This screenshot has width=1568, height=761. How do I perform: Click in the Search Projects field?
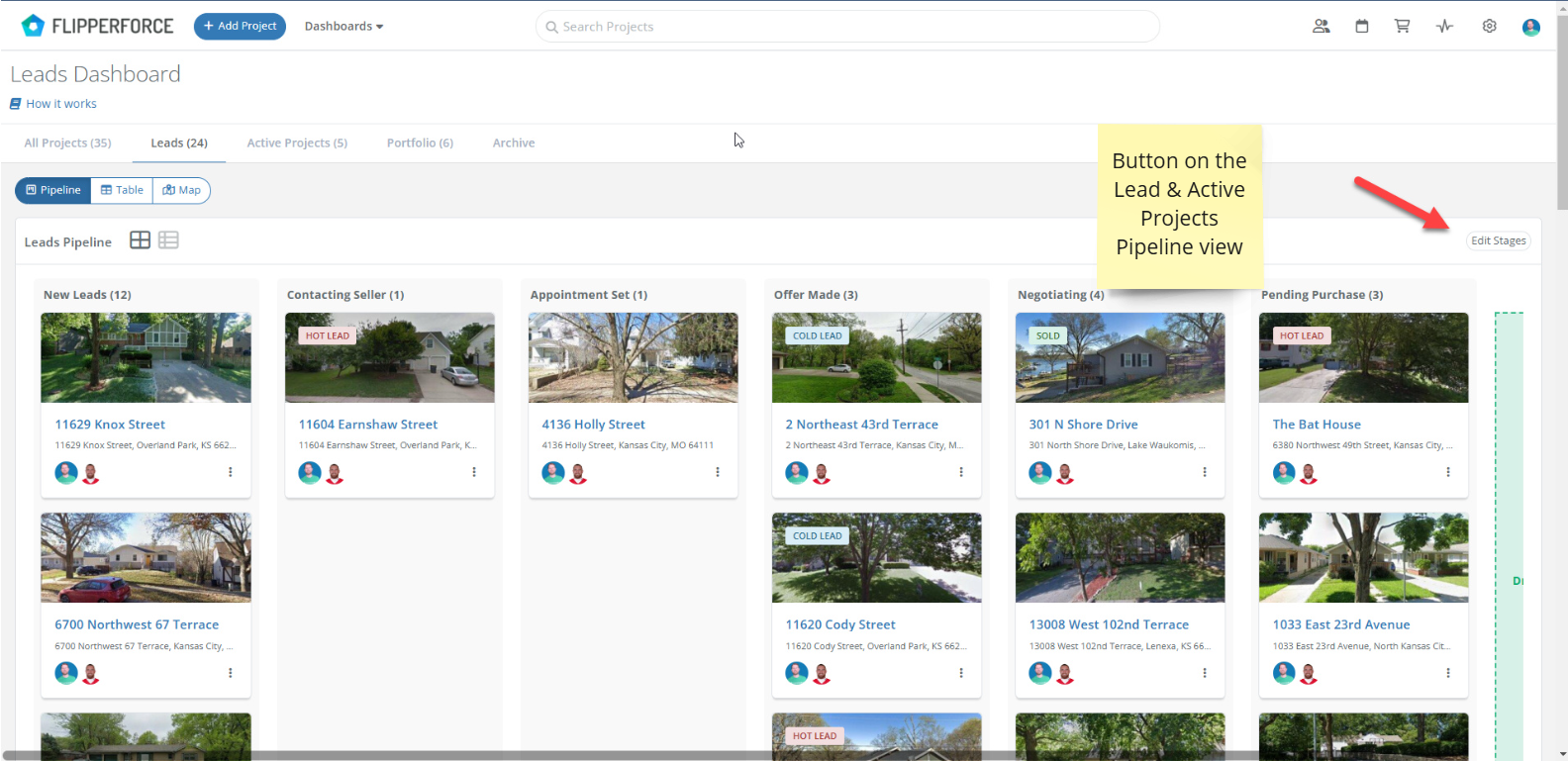pyautogui.click(x=847, y=27)
